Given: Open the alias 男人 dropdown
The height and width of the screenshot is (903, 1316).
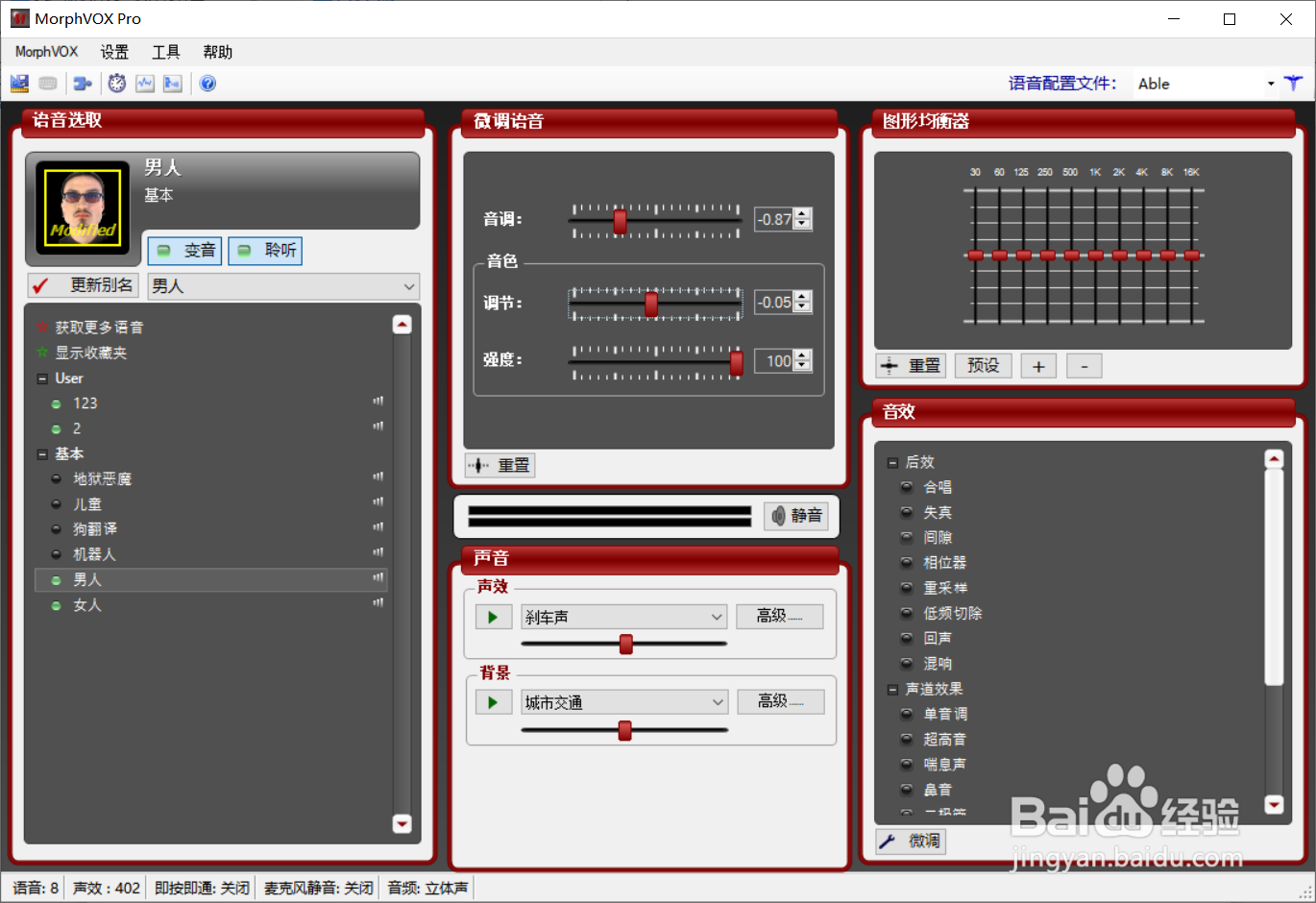Looking at the screenshot, I should coord(409,286).
